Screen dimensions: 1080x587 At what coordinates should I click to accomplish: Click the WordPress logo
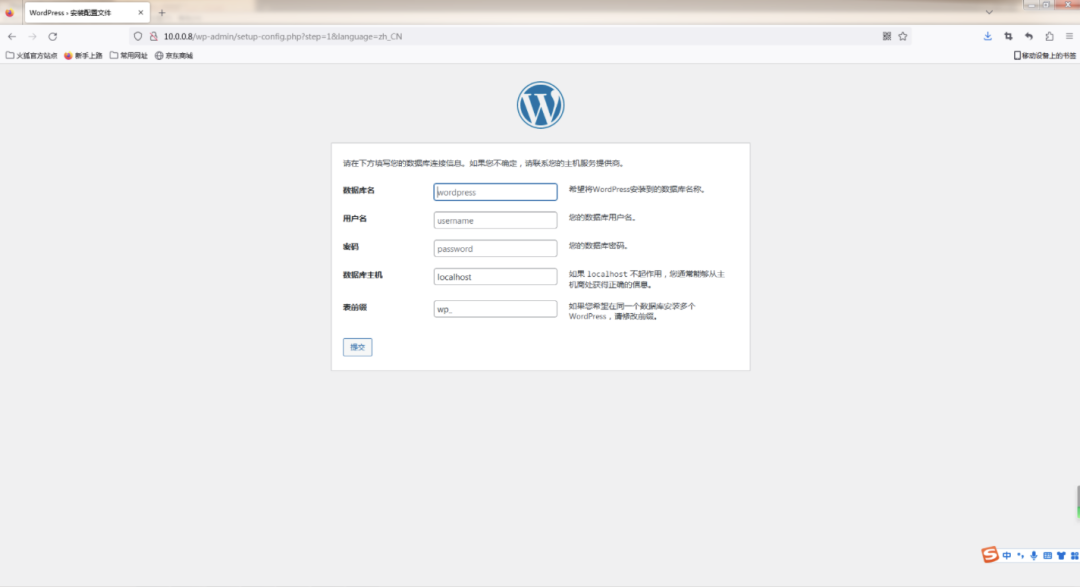coord(540,105)
